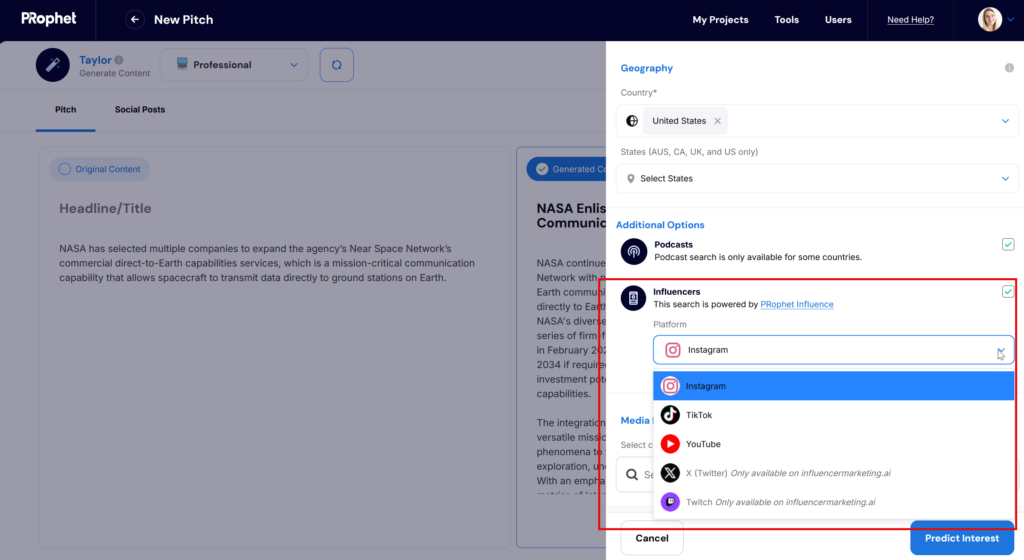Screen dimensions: 1024x560
Task: Click the Geography section heading
Action: pos(647,68)
